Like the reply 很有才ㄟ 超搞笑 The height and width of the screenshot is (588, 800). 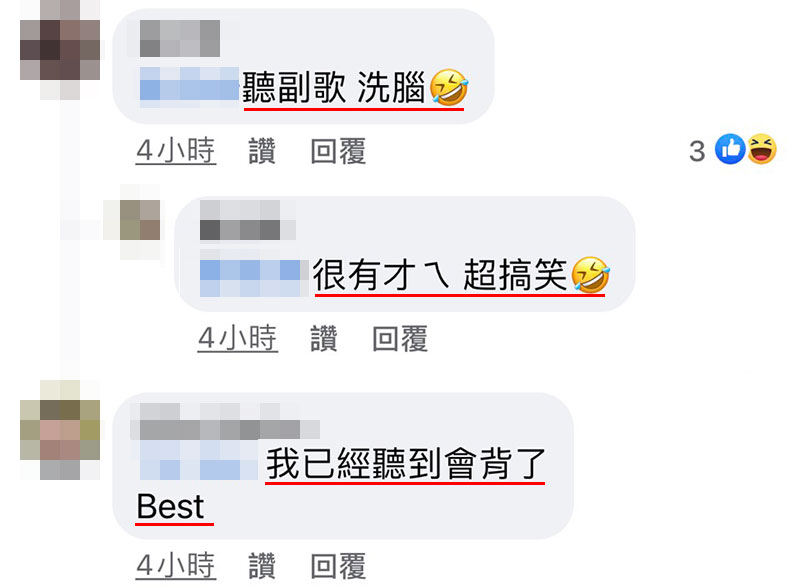(323, 339)
